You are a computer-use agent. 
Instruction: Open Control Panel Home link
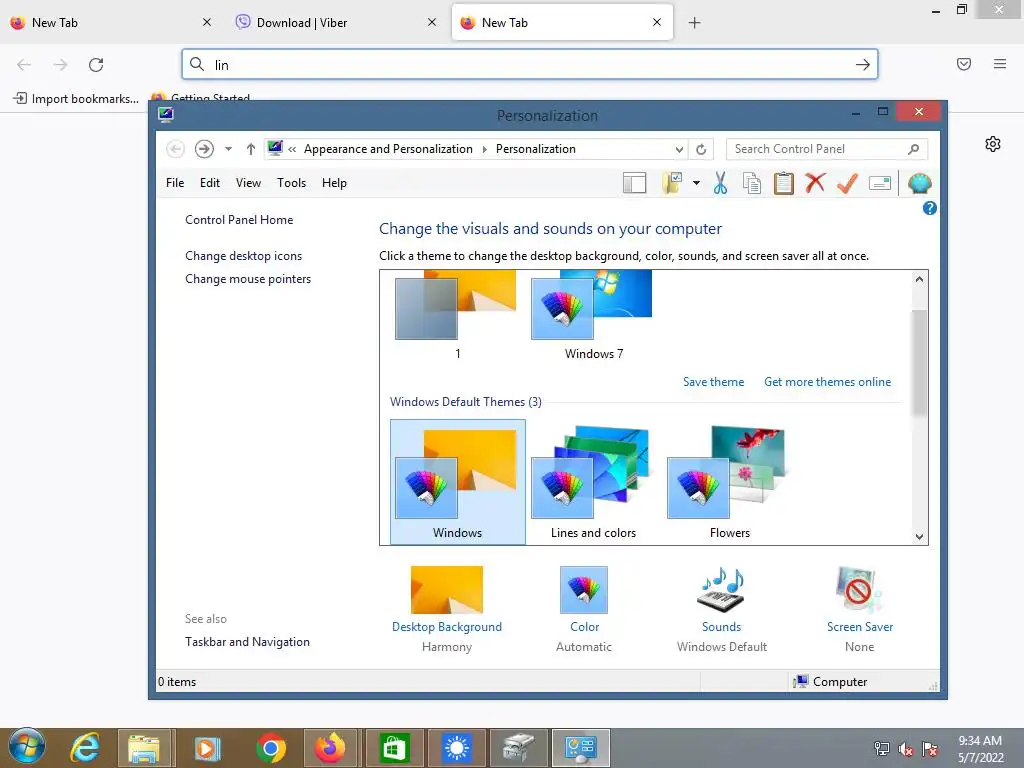click(239, 220)
